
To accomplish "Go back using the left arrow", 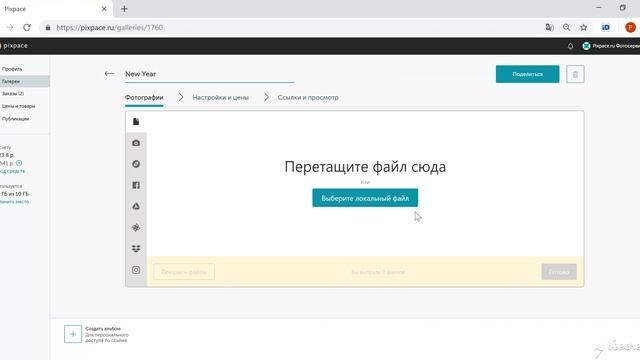I will point(109,73).
